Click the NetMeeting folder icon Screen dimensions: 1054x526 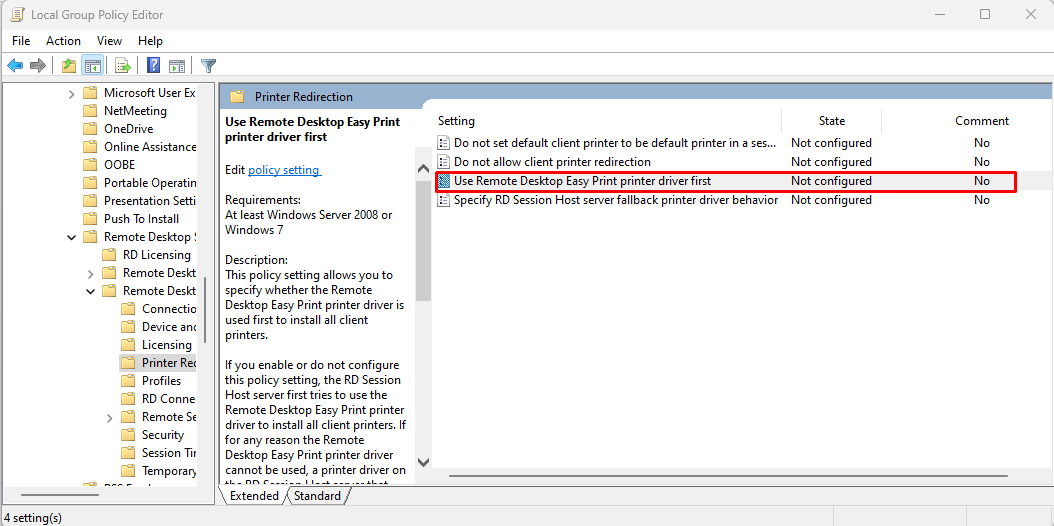click(x=89, y=111)
